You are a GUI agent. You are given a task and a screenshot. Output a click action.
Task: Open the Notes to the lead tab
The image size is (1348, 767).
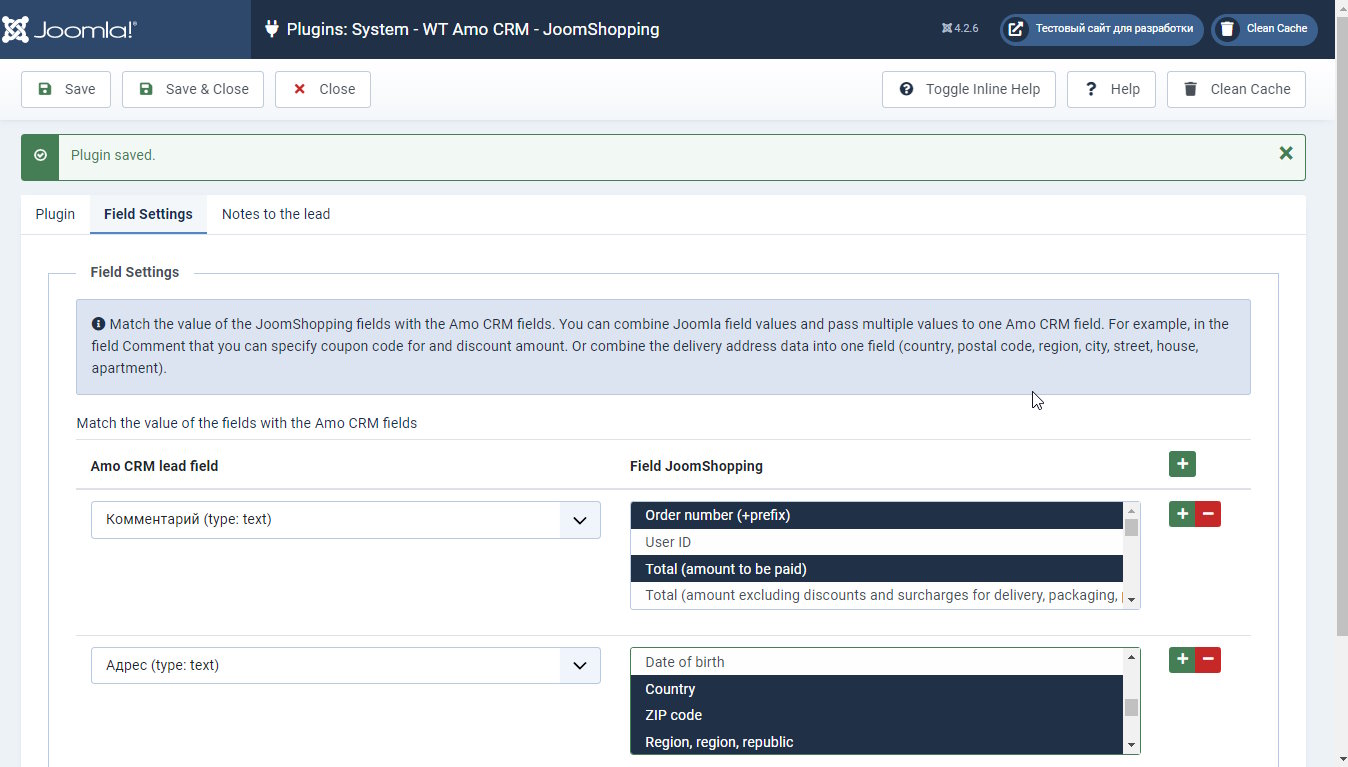276,214
